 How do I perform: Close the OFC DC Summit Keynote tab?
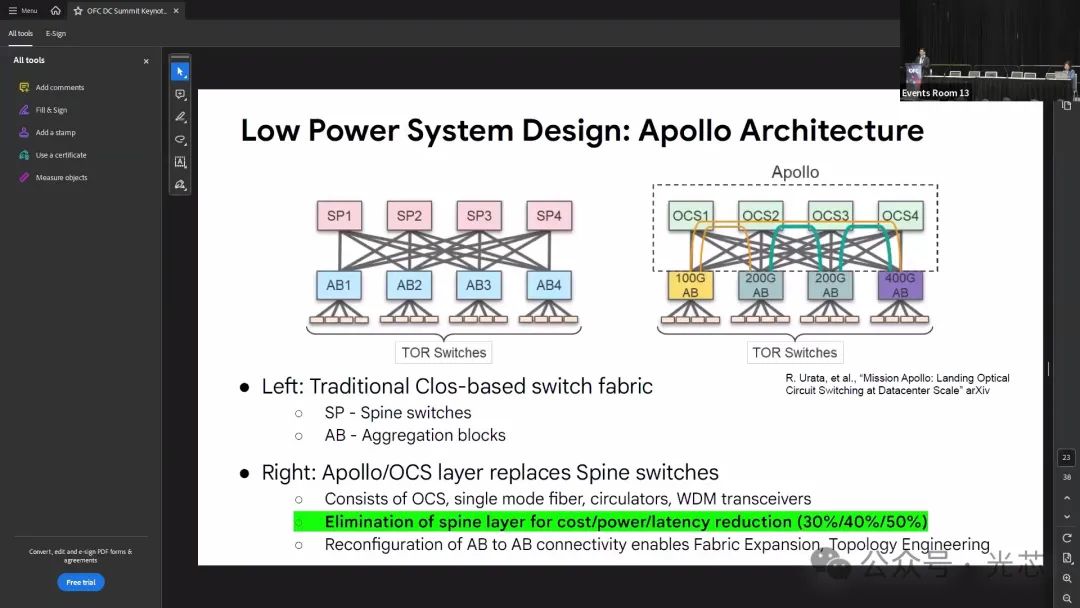point(176,11)
